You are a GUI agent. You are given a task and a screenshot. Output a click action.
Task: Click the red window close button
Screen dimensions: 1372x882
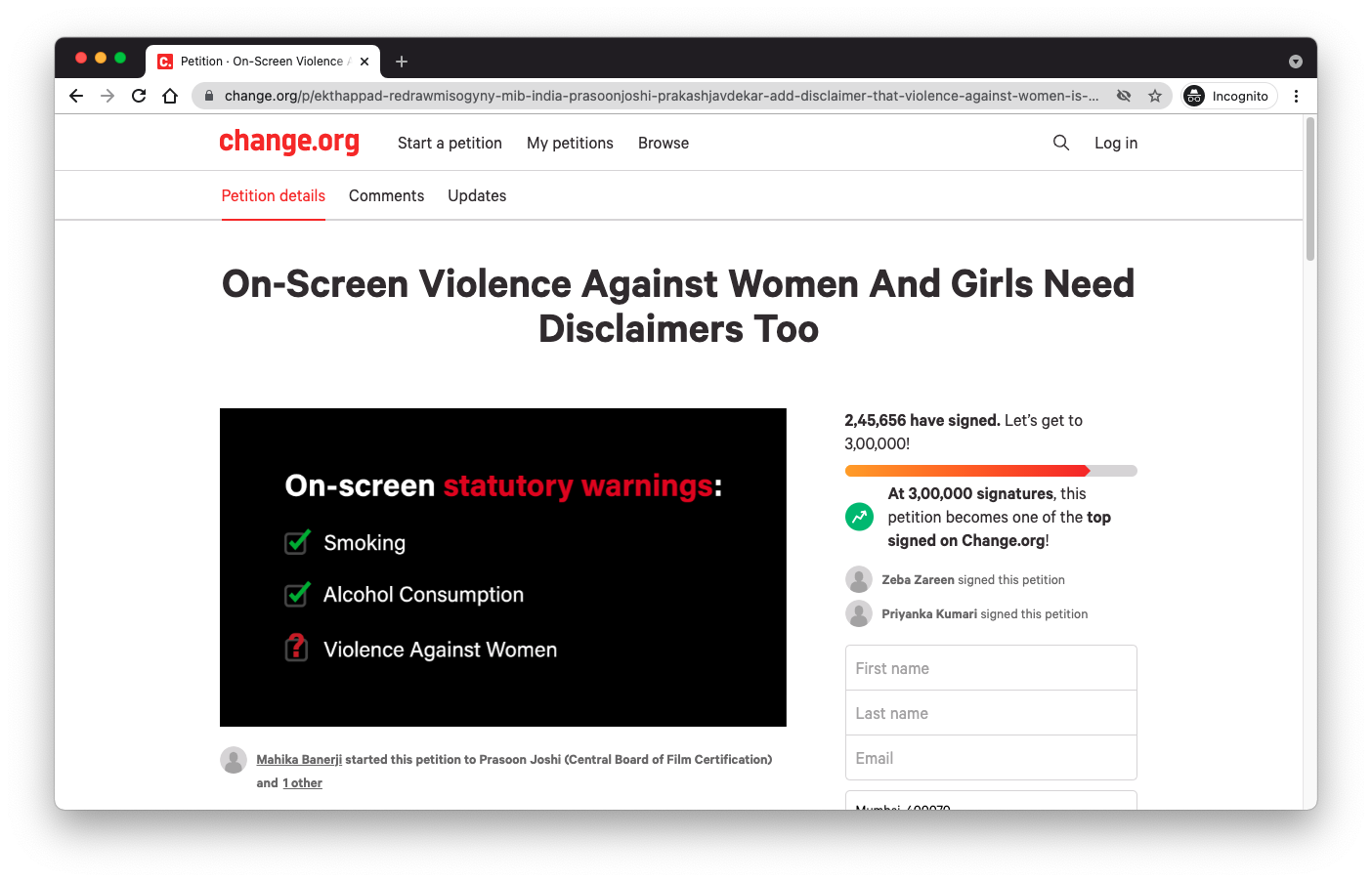tap(81, 58)
